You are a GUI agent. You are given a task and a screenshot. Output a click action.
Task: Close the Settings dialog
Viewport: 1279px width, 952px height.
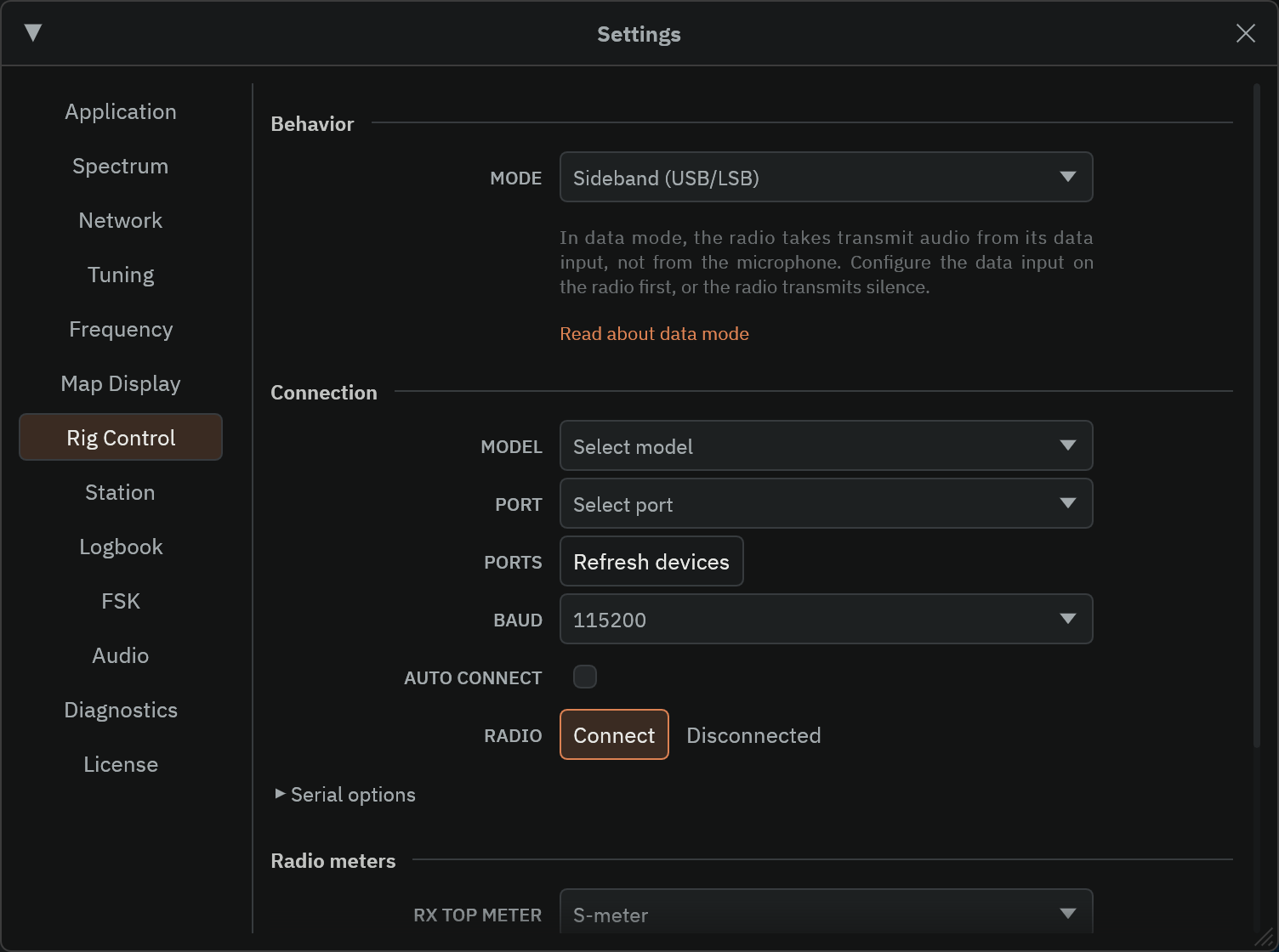[1245, 33]
